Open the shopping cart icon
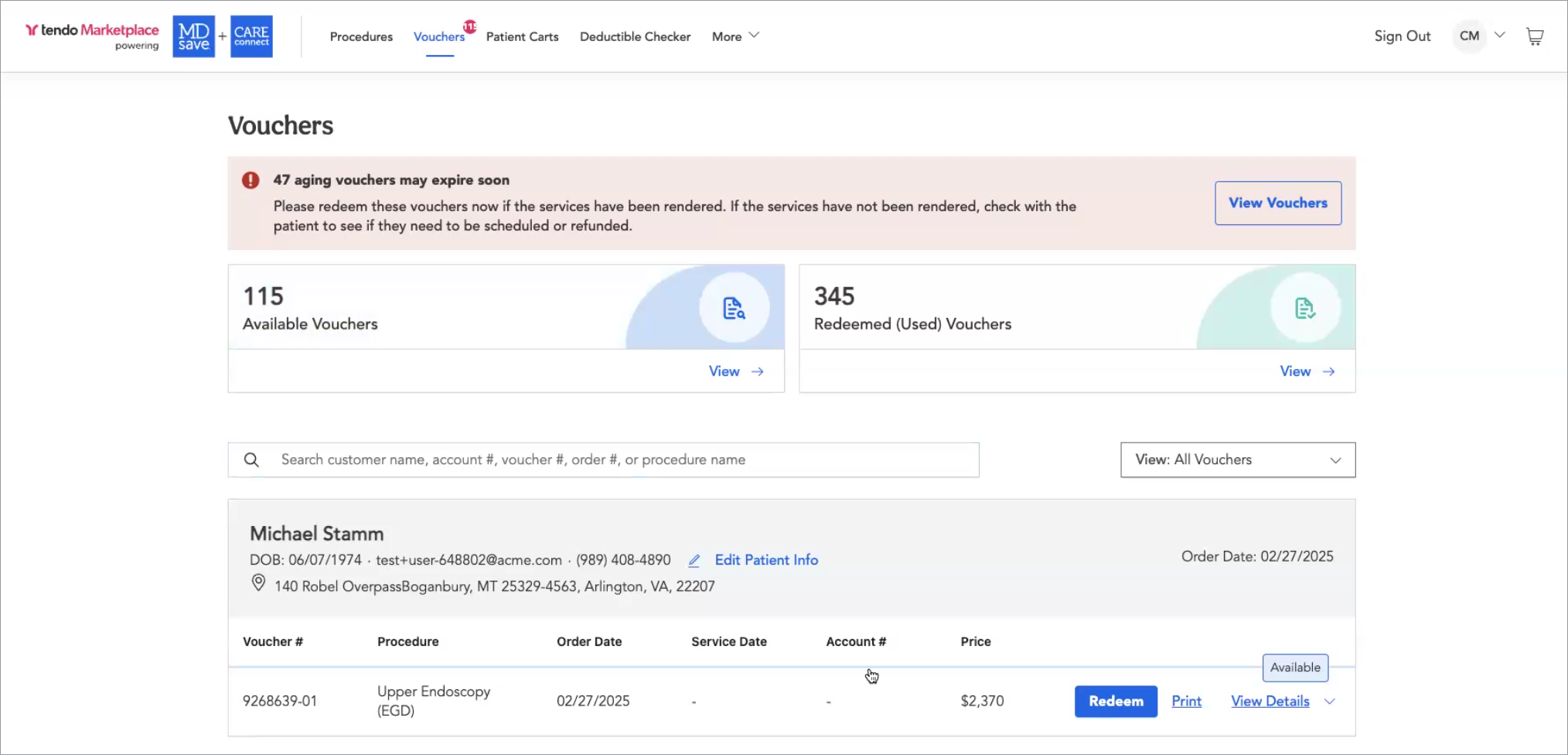1568x755 pixels. (1534, 36)
